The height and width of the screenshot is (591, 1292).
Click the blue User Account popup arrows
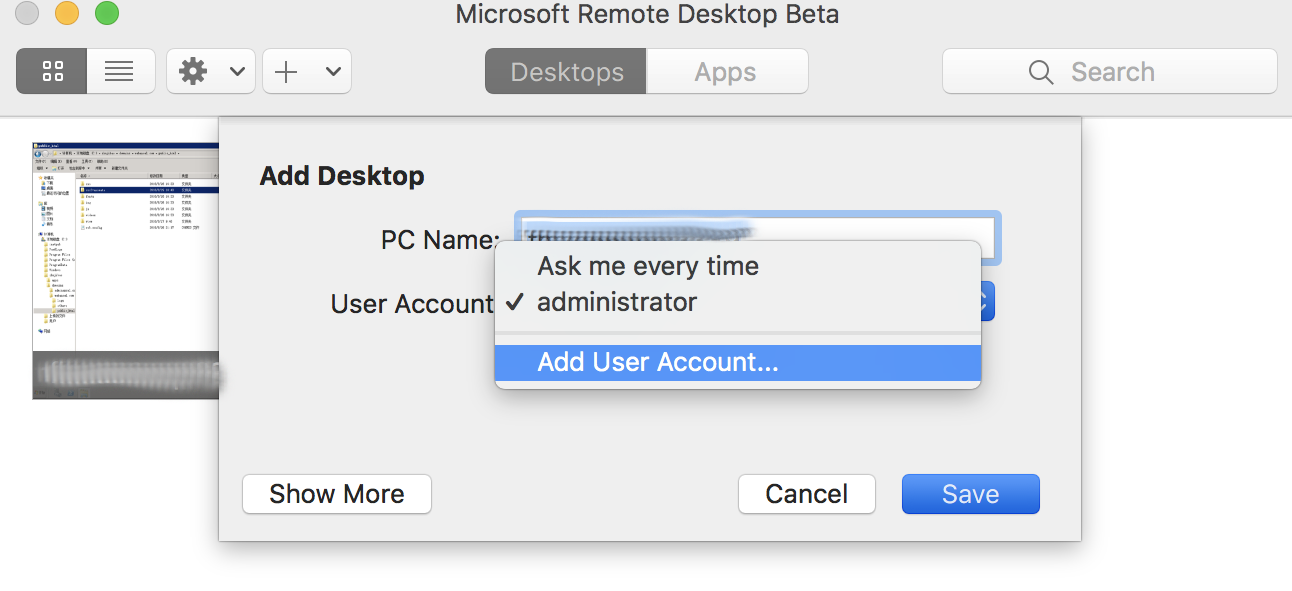(987, 301)
